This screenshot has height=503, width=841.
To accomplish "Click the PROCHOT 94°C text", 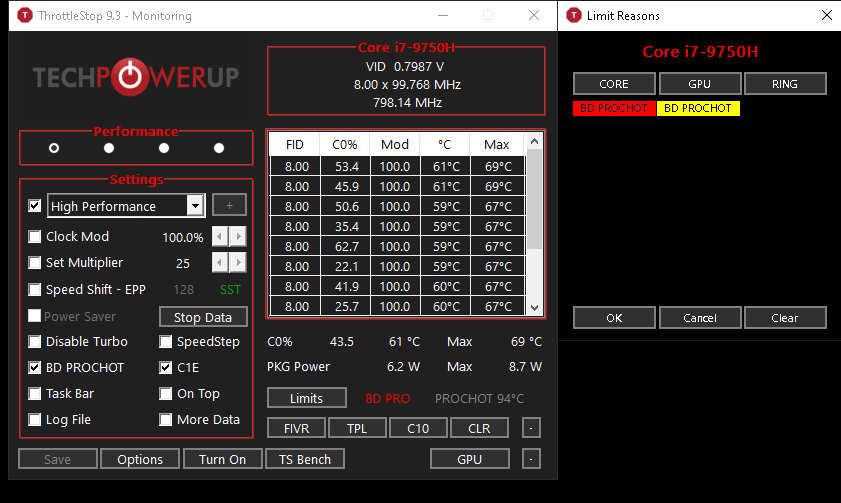I will pos(479,398).
